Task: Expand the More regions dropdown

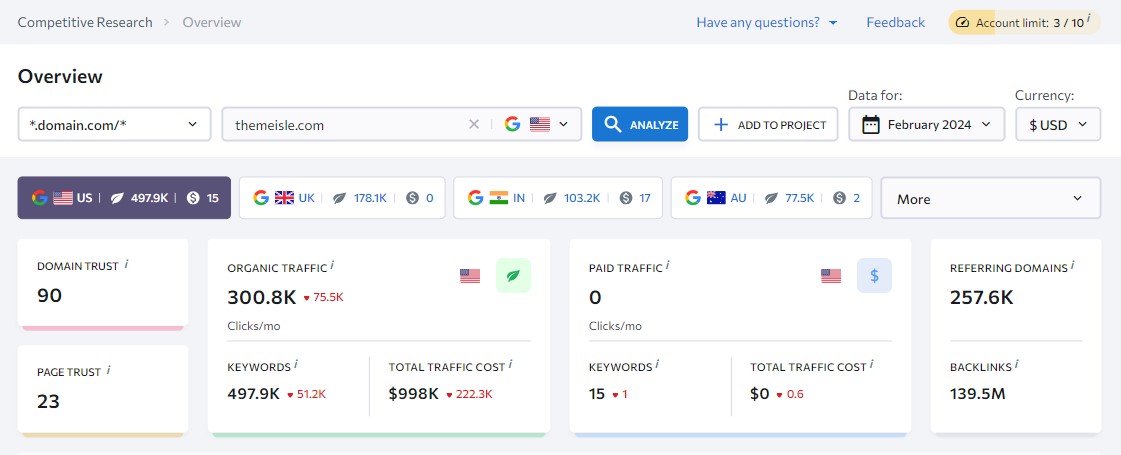Action: tap(991, 198)
